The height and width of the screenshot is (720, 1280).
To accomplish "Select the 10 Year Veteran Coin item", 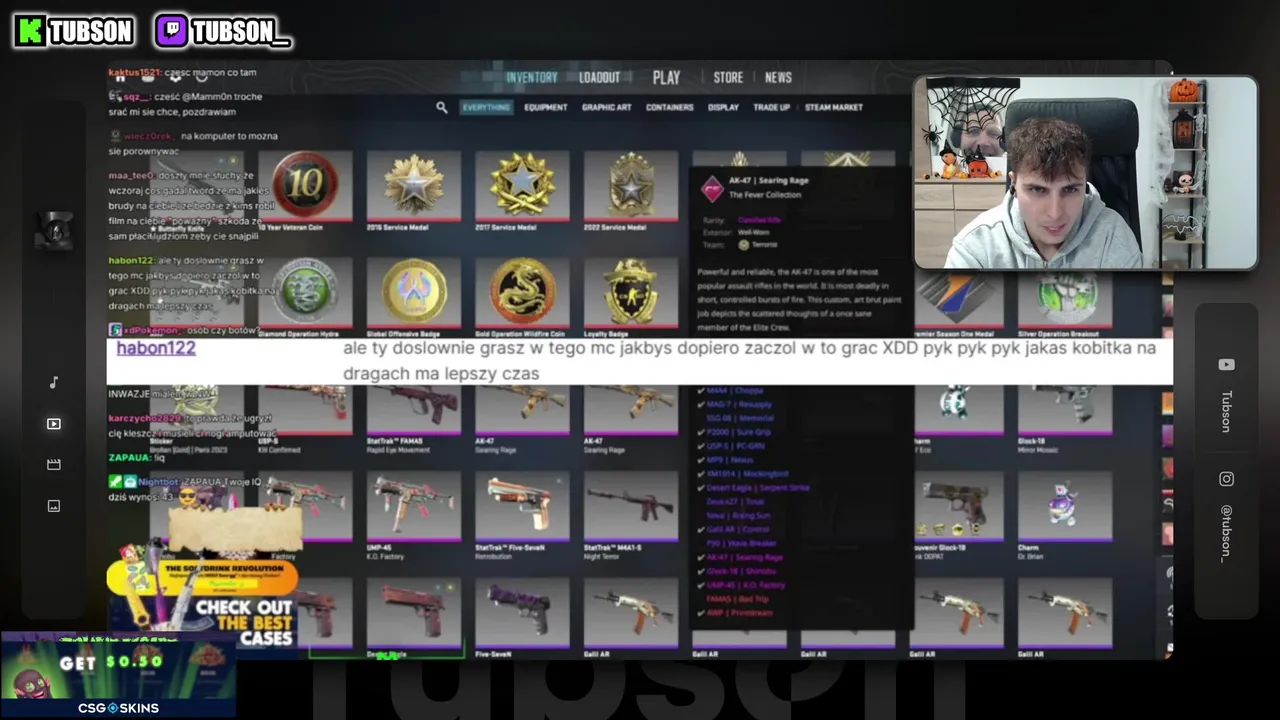I will tap(305, 191).
